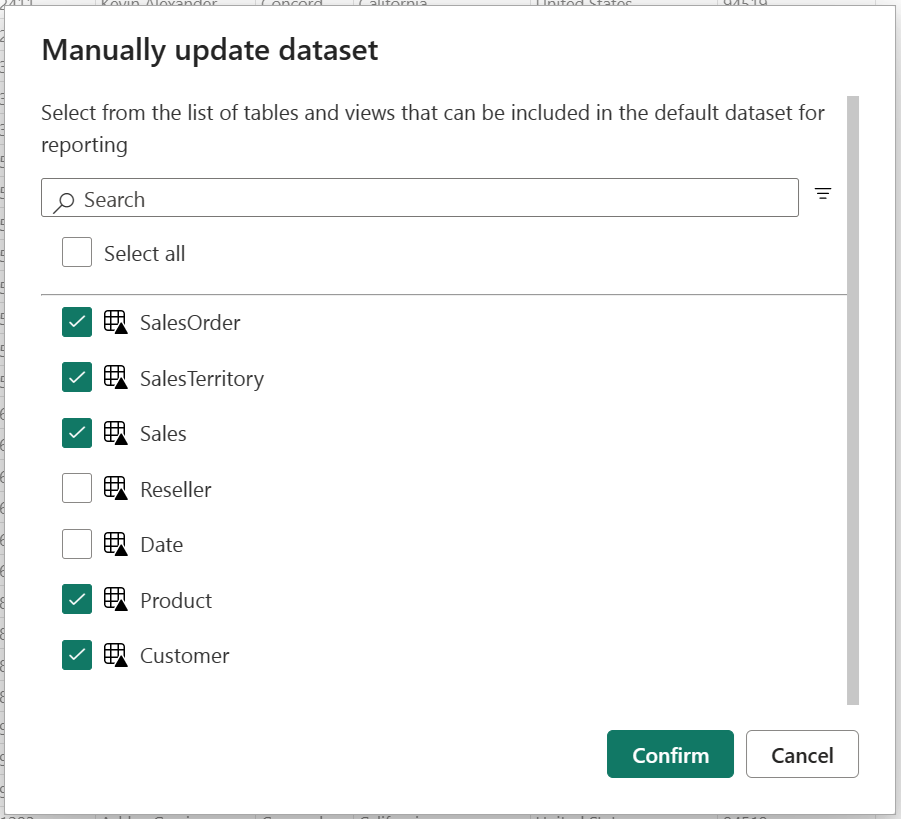Click the SalesOrder table icon

tap(117, 322)
